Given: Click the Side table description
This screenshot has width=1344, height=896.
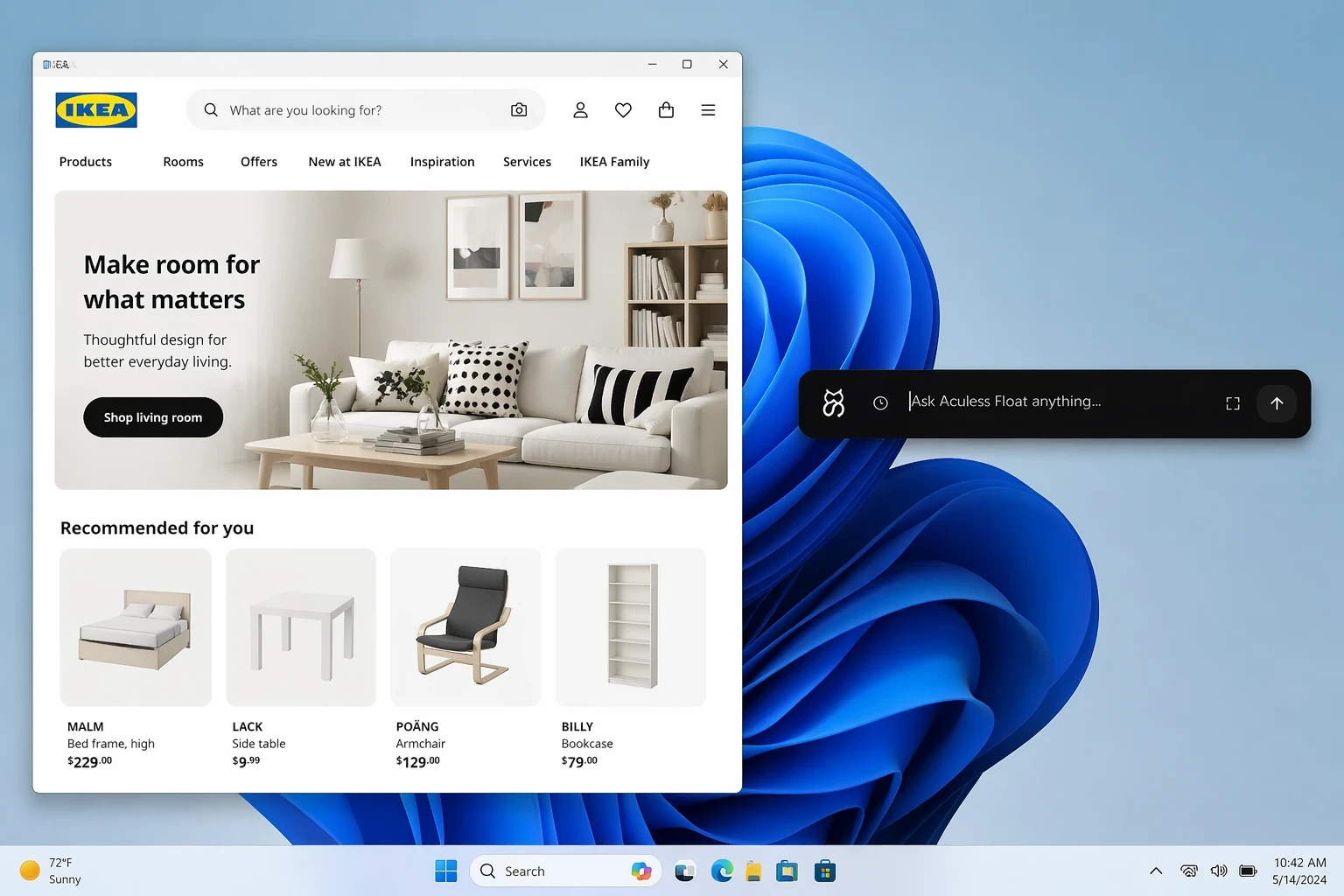Looking at the screenshot, I should click(x=259, y=744).
